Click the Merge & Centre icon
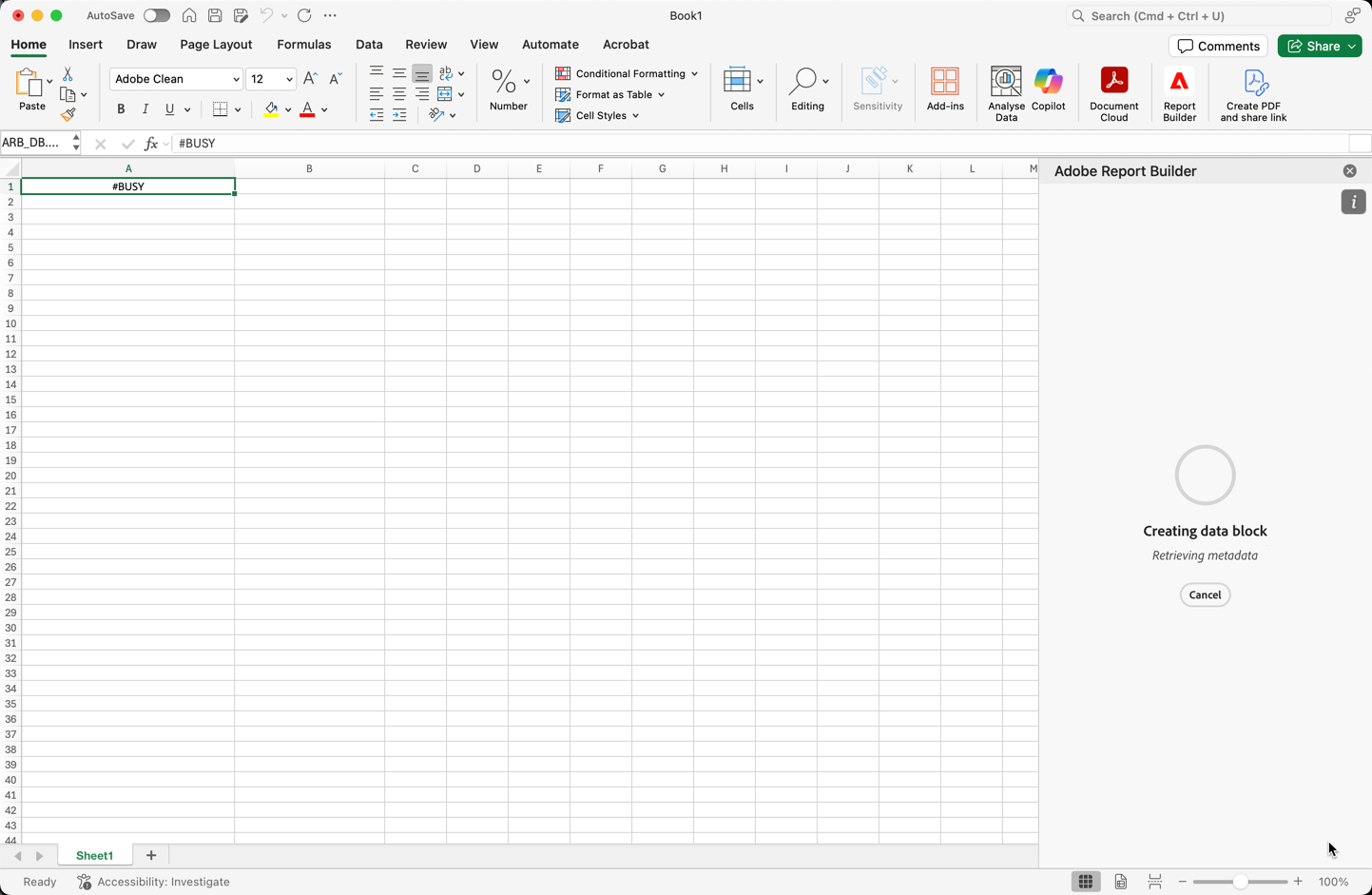This screenshot has width=1372, height=895. click(x=445, y=94)
